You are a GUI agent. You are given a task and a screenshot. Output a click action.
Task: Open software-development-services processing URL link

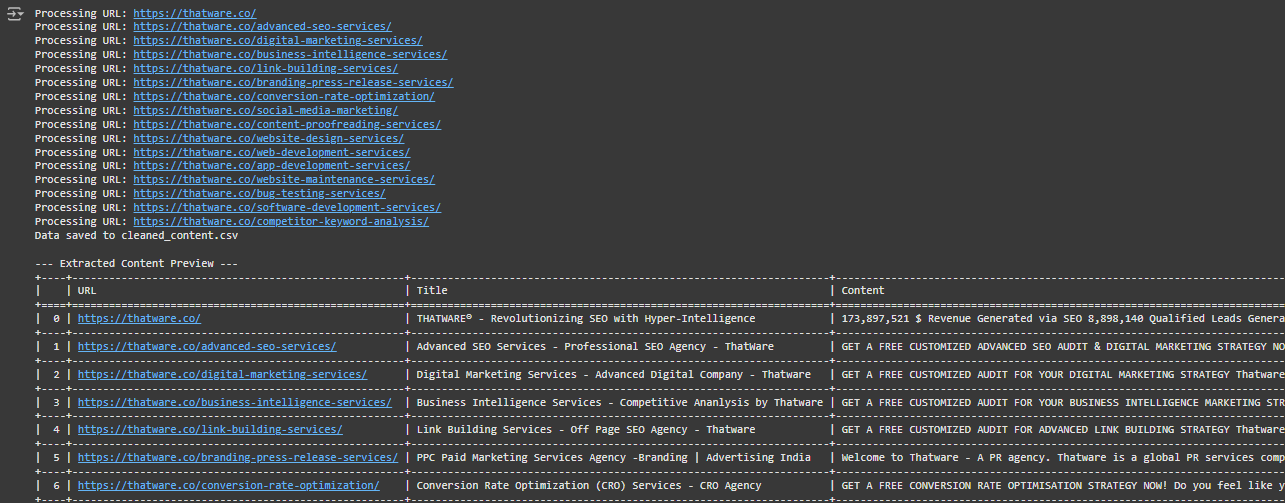click(287, 208)
